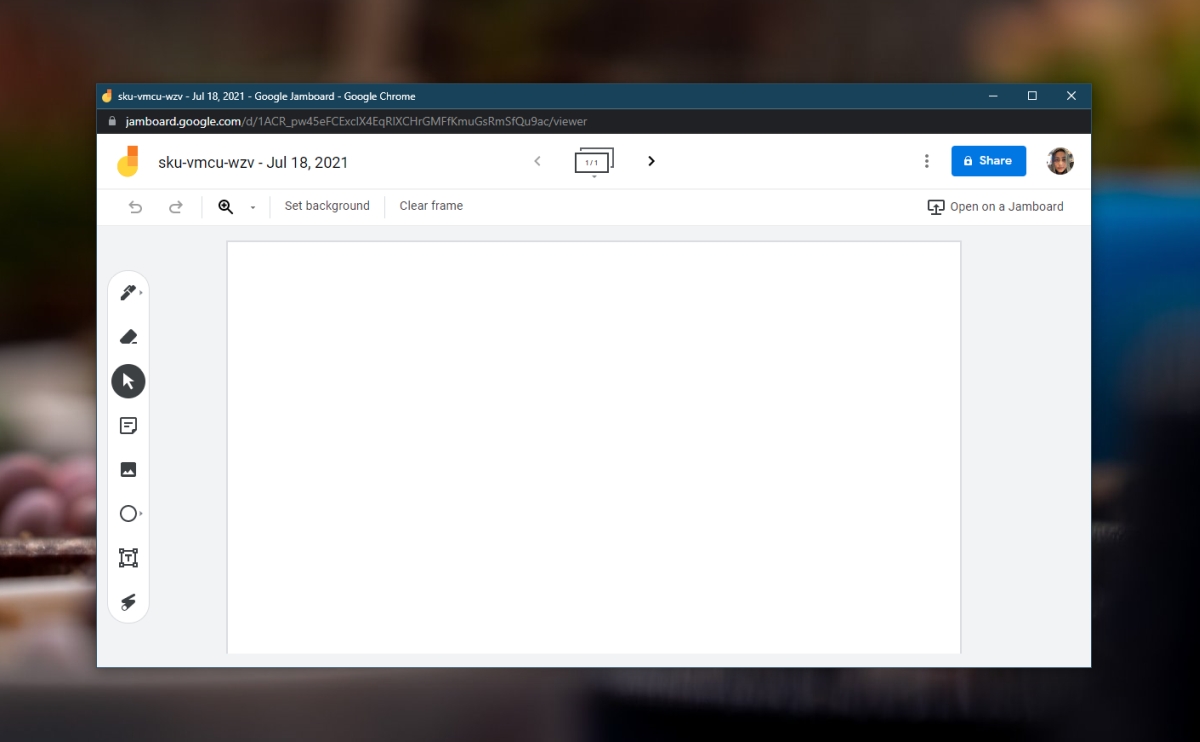Viewport: 1200px width, 742px height.
Task: Redo the last action
Action: (x=176, y=207)
